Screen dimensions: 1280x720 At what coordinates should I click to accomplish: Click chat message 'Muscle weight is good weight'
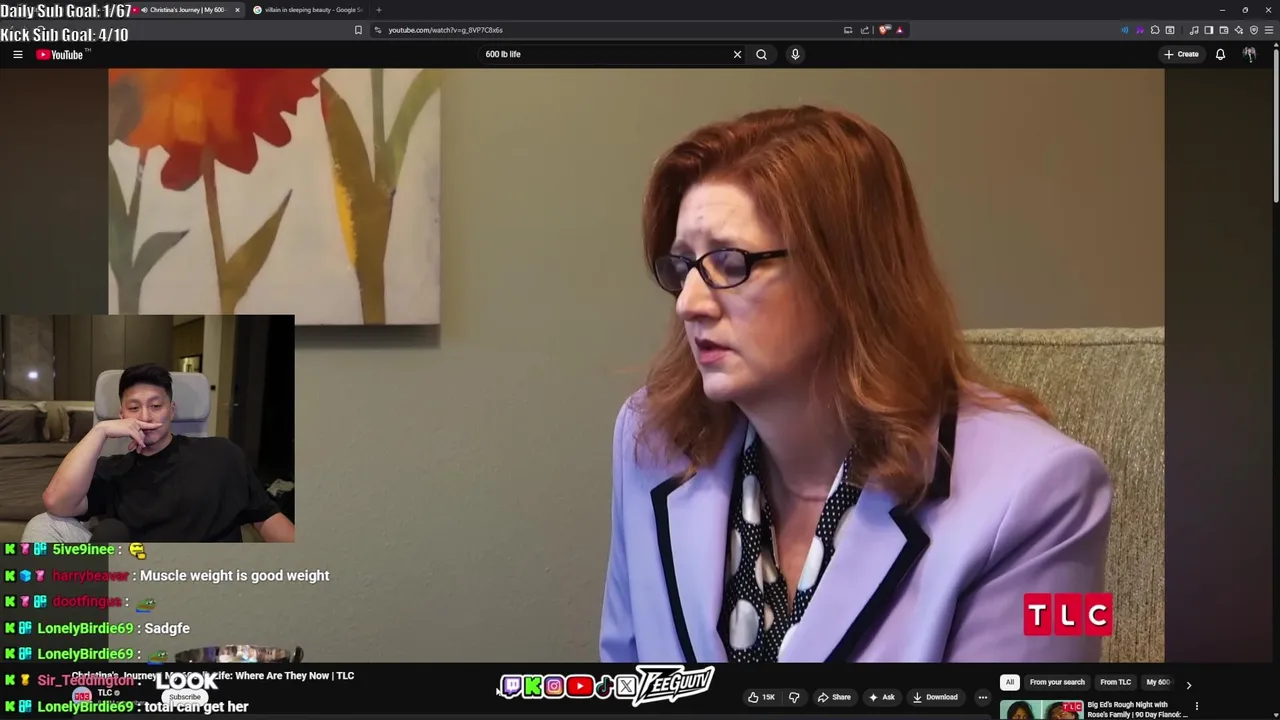[x=234, y=576]
